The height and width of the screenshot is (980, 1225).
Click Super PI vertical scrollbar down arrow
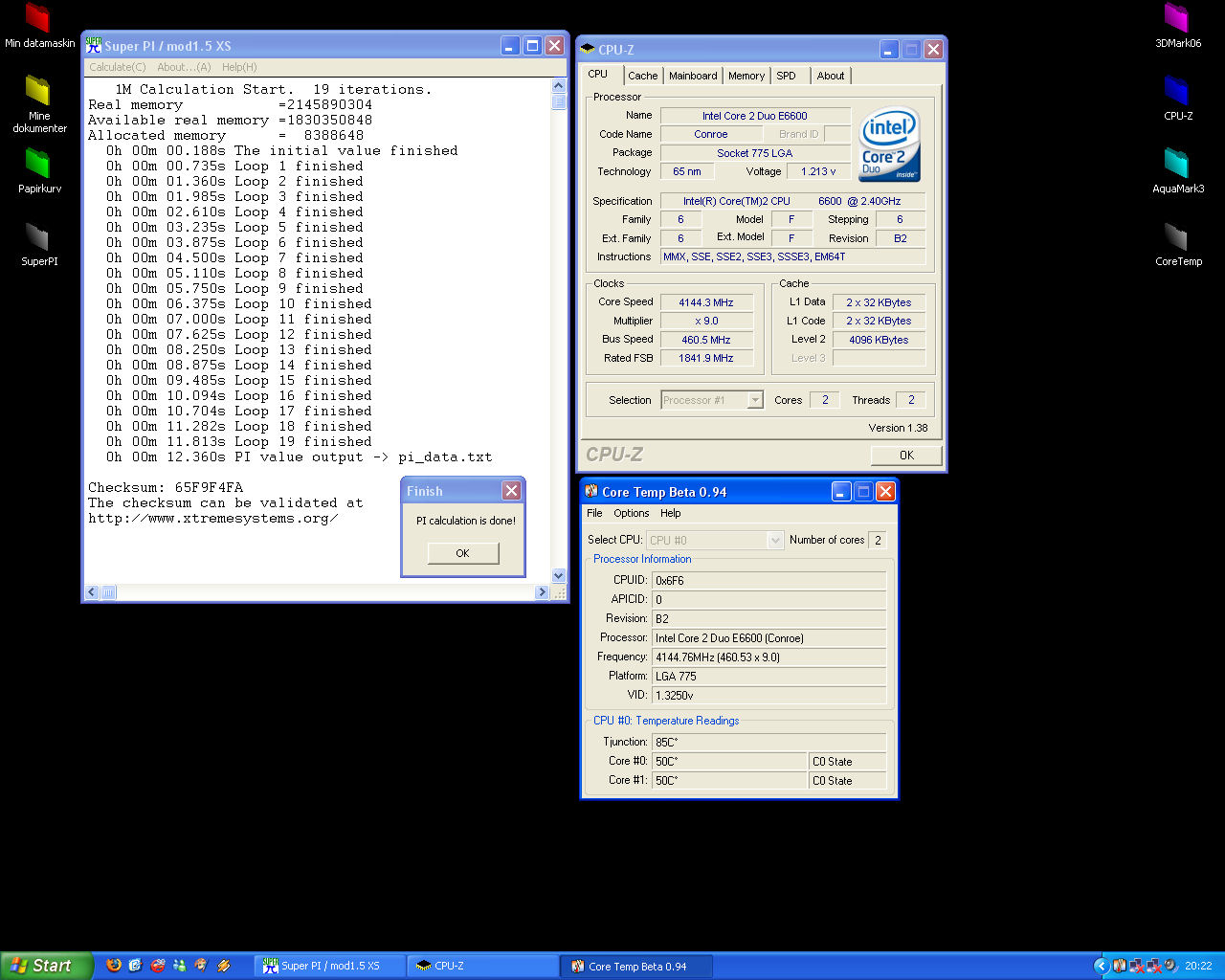coord(559,575)
